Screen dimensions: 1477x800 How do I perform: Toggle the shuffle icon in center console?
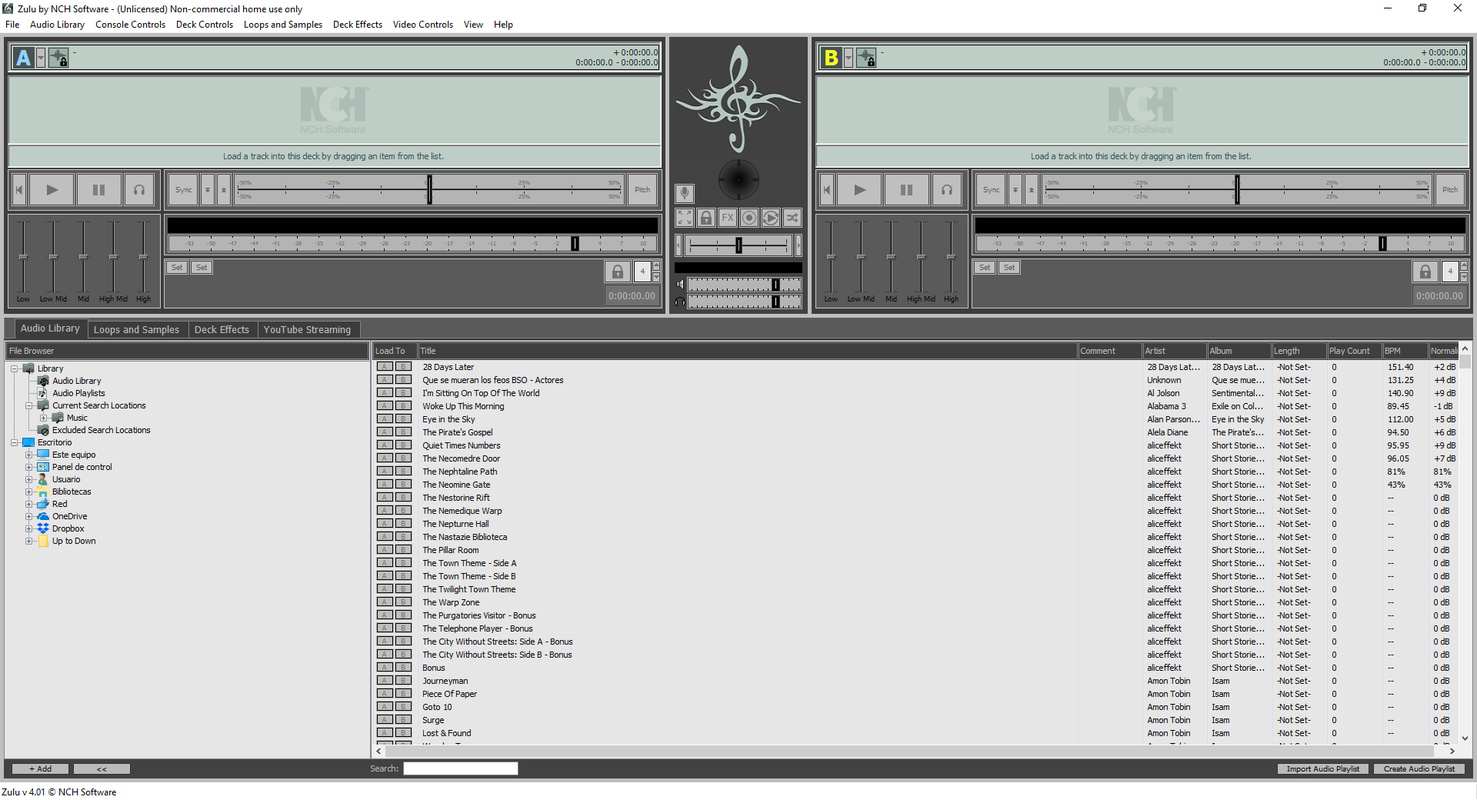[x=792, y=217]
